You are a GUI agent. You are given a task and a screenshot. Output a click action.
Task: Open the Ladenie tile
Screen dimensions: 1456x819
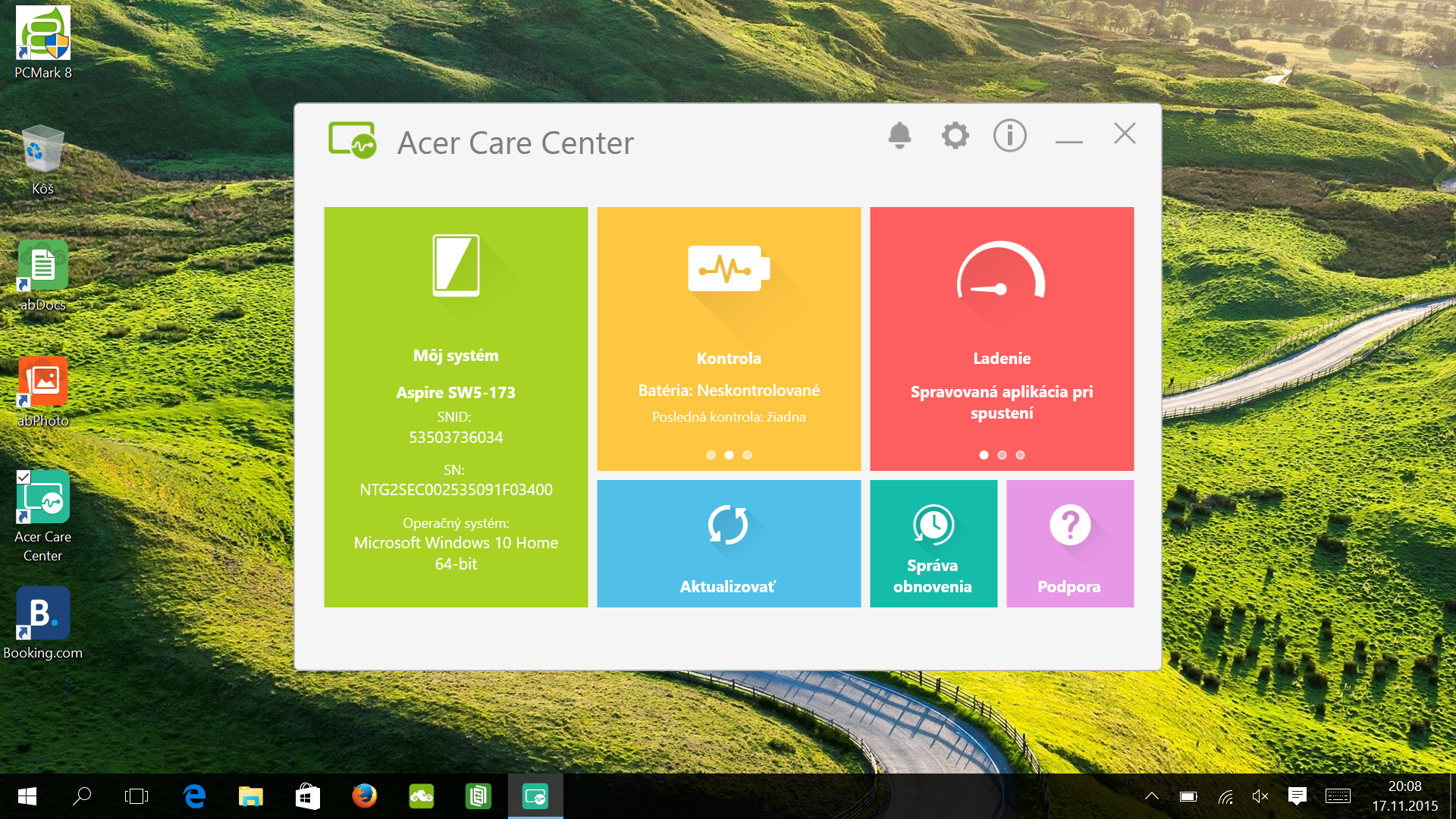pyautogui.click(x=1002, y=338)
